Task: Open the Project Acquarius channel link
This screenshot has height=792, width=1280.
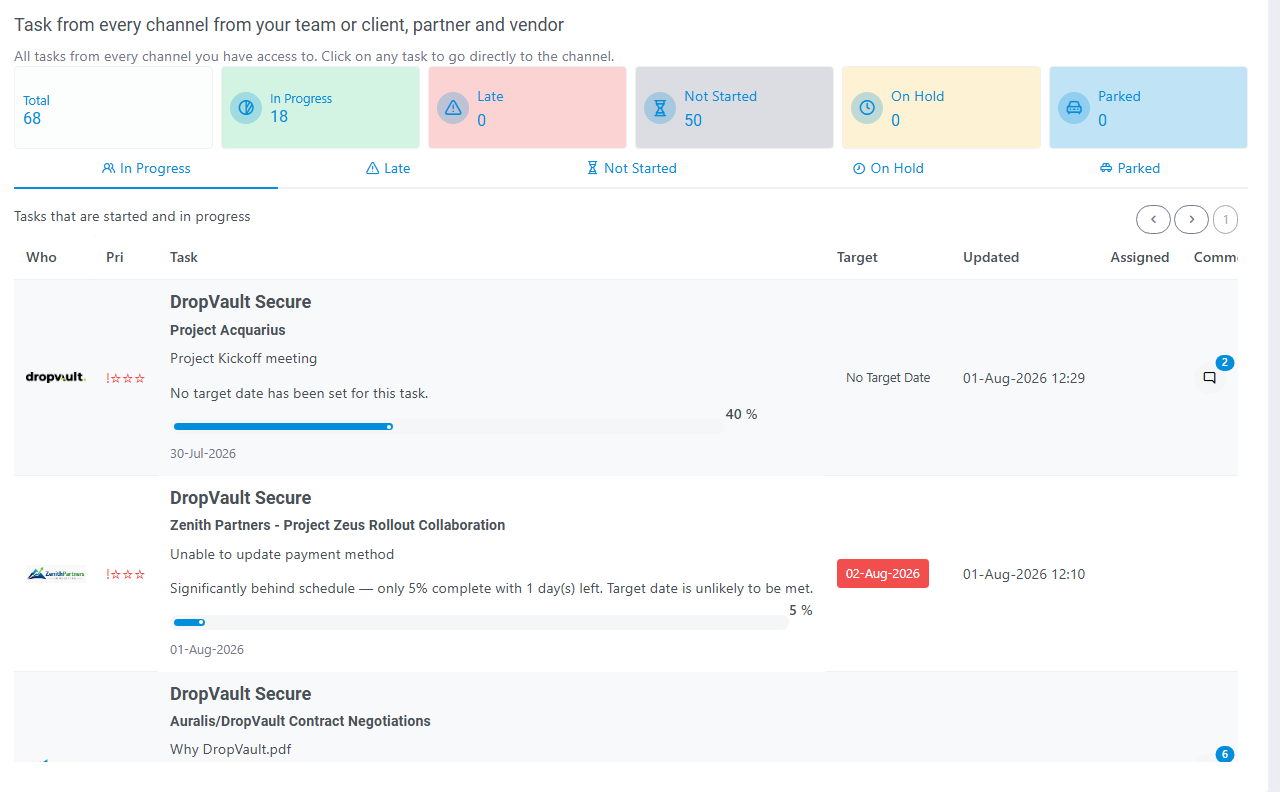Action: point(228,330)
